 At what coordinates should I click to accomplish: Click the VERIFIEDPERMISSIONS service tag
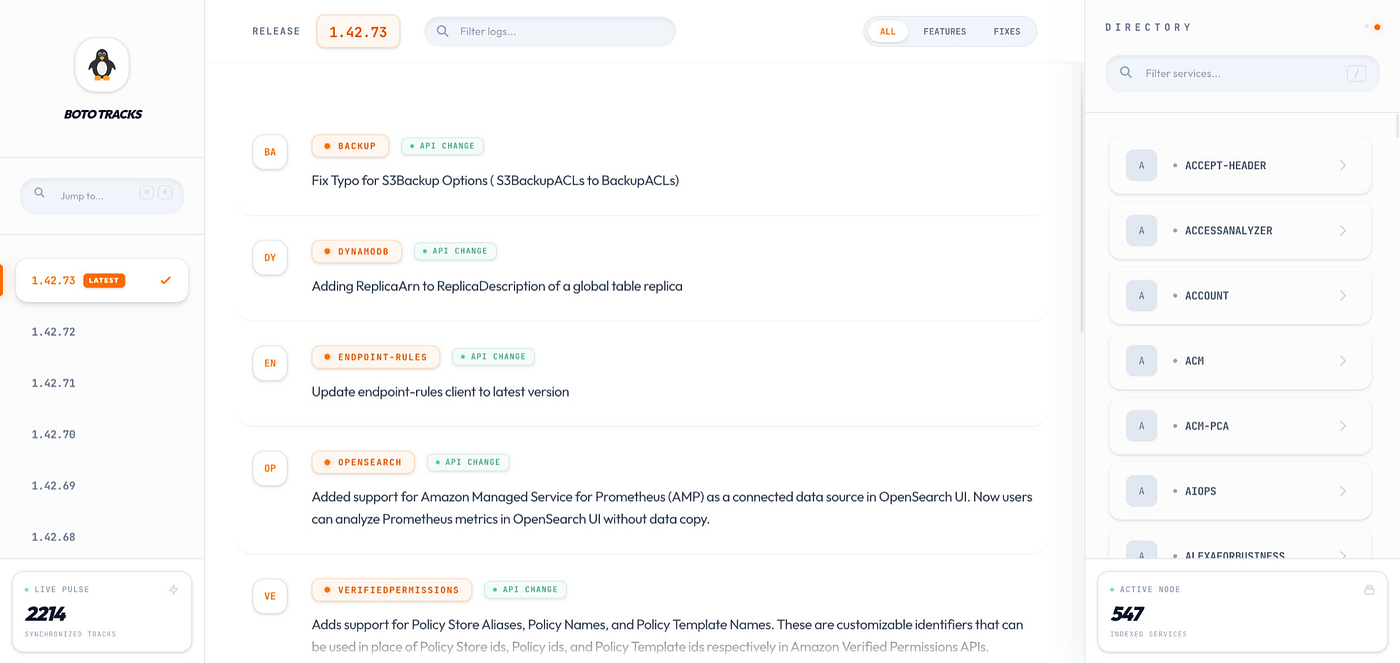pos(392,590)
